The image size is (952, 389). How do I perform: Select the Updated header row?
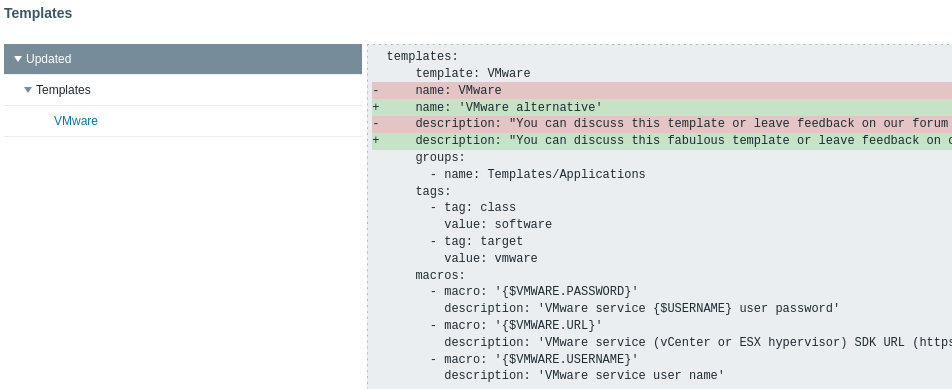(x=183, y=59)
